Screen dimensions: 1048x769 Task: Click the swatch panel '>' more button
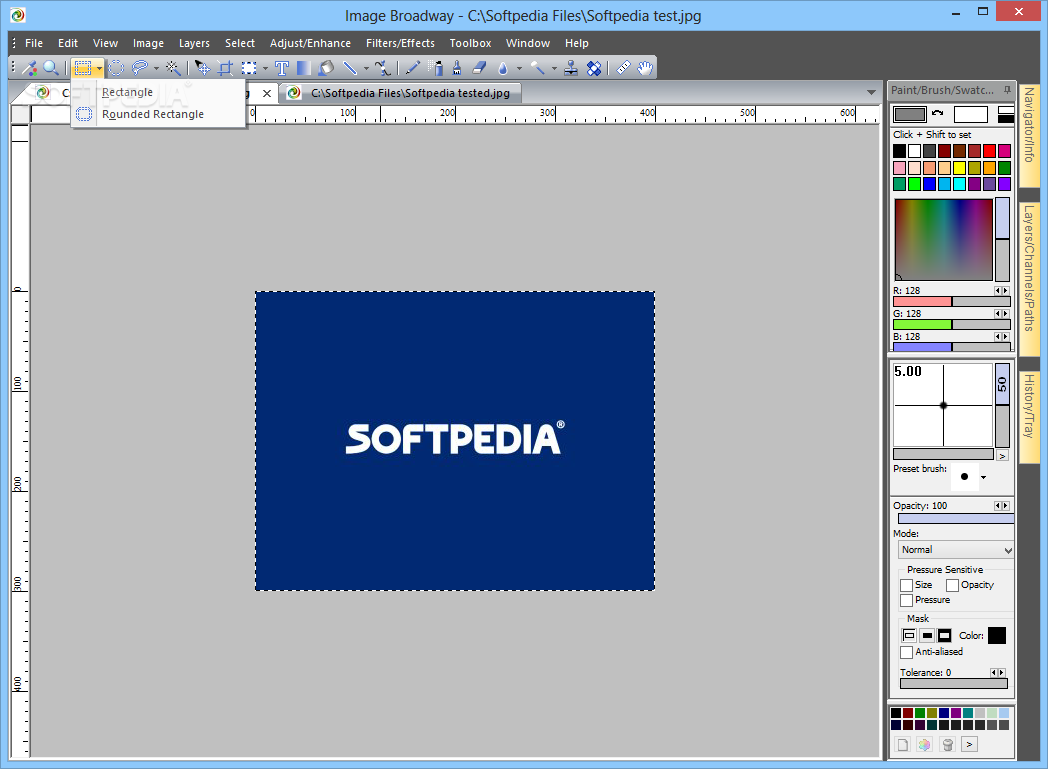click(x=970, y=744)
